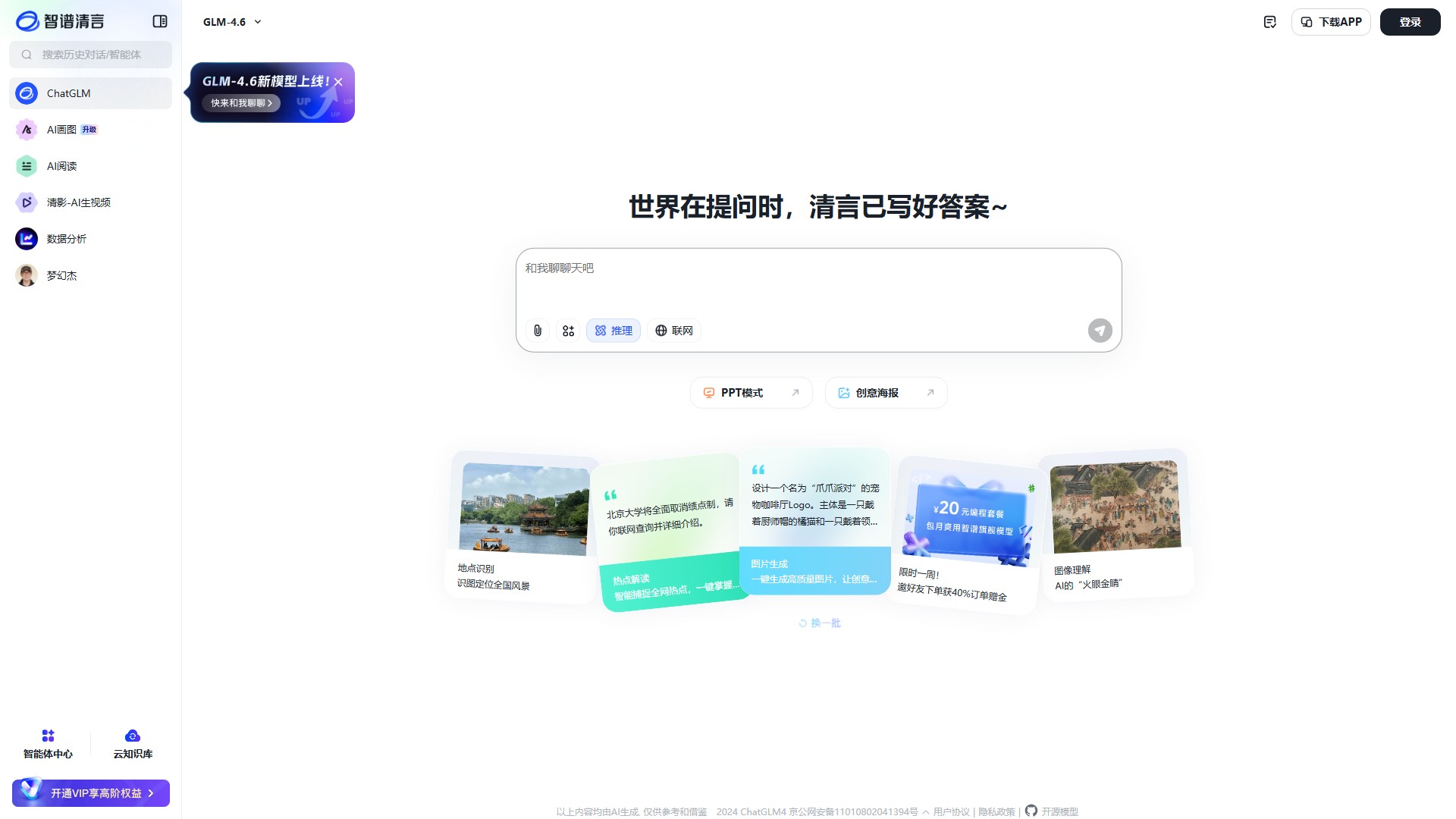The width and height of the screenshot is (1456, 819).
Task: Open AI阅读 in the sidebar
Action: [x=61, y=166]
